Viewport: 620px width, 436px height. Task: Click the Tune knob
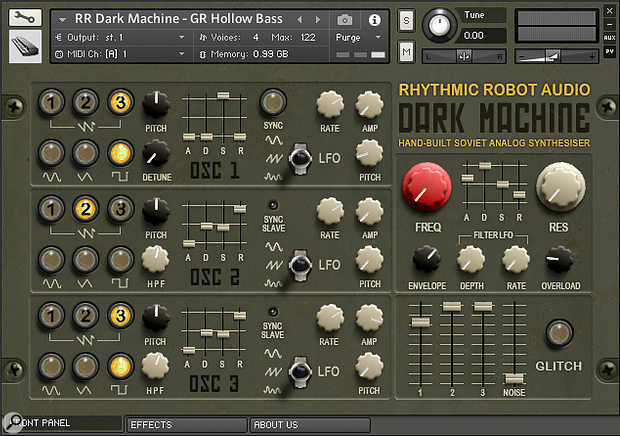click(x=439, y=25)
